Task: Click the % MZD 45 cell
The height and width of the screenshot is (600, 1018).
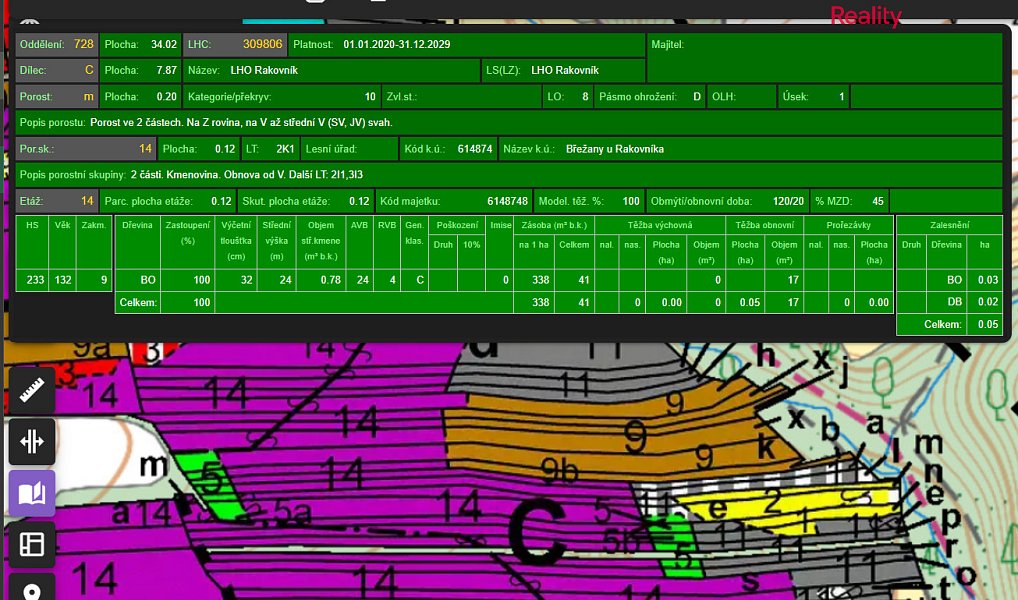Action: tap(850, 201)
